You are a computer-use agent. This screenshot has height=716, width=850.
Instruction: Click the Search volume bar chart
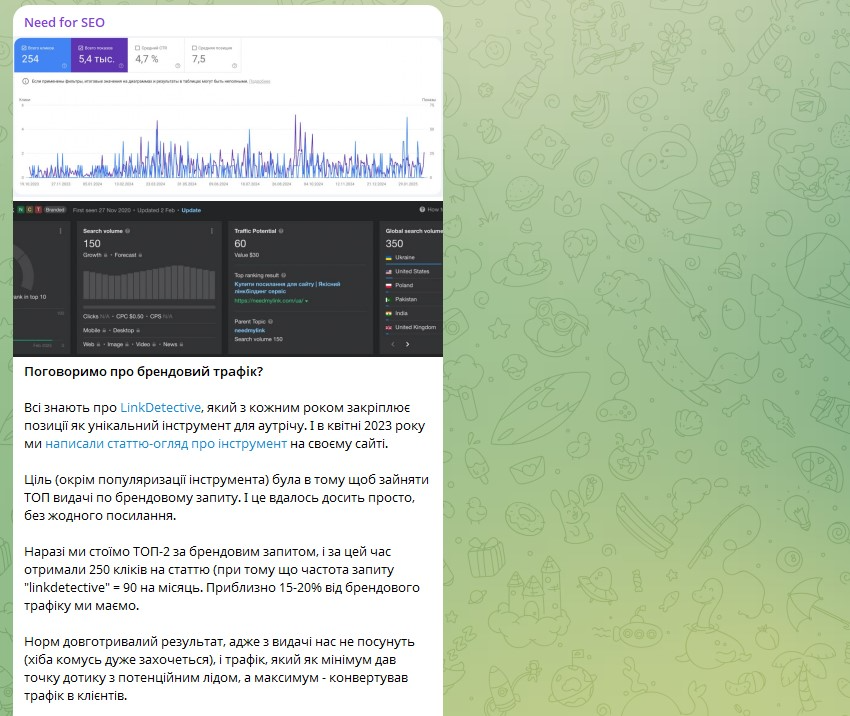pyautogui.click(x=149, y=282)
